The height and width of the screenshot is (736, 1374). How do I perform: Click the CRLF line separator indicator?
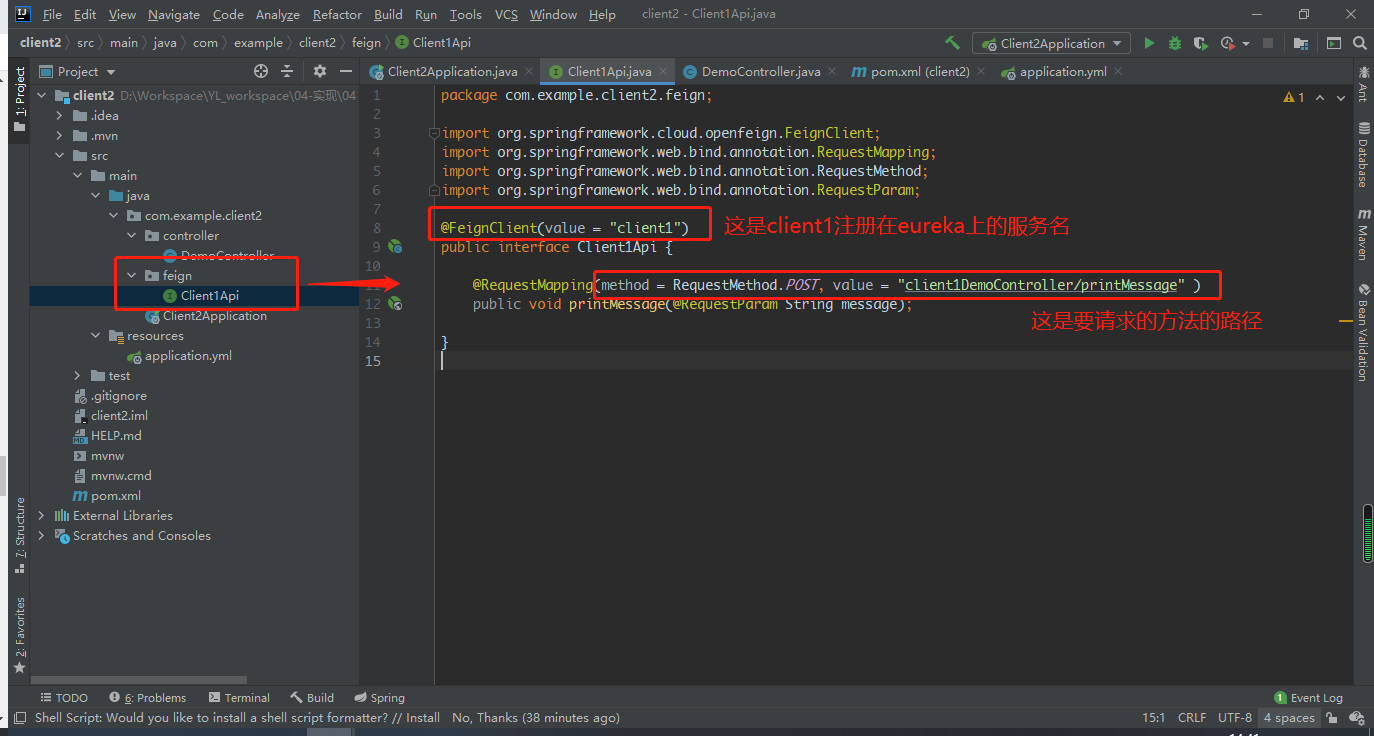[x=1192, y=718]
